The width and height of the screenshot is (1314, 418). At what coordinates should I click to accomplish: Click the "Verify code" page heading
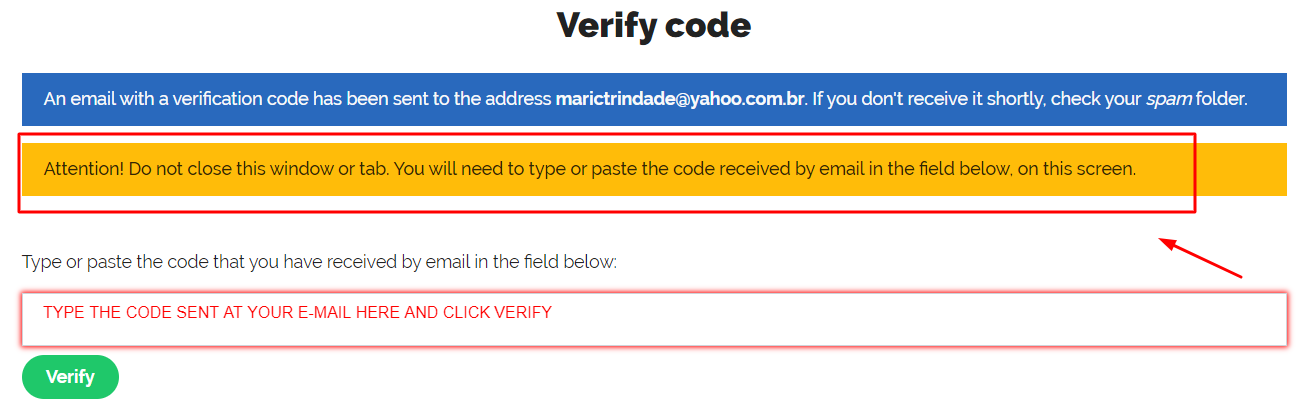(654, 25)
